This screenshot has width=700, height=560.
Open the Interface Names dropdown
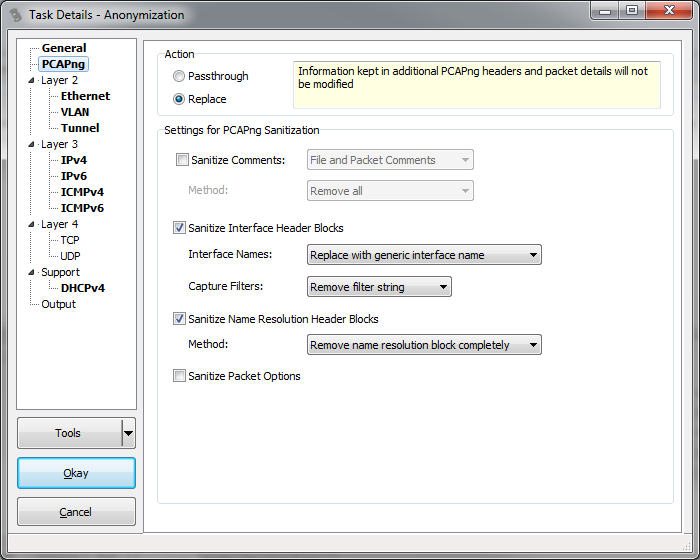424,255
